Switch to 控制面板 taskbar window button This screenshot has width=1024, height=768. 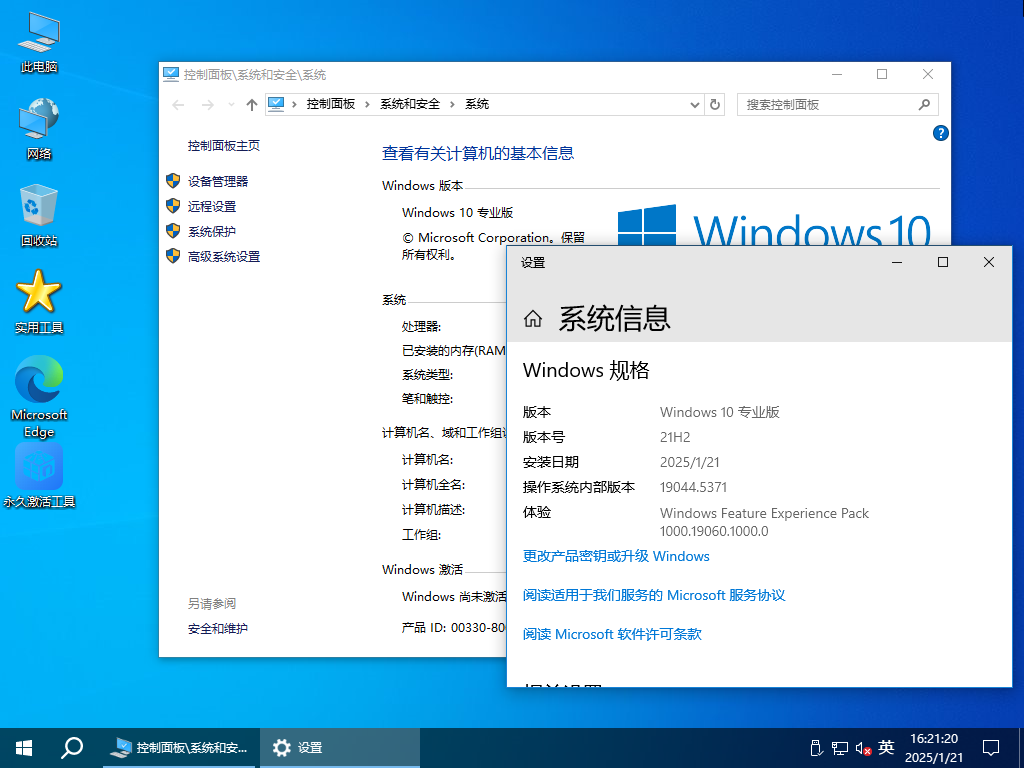tap(181, 748)
